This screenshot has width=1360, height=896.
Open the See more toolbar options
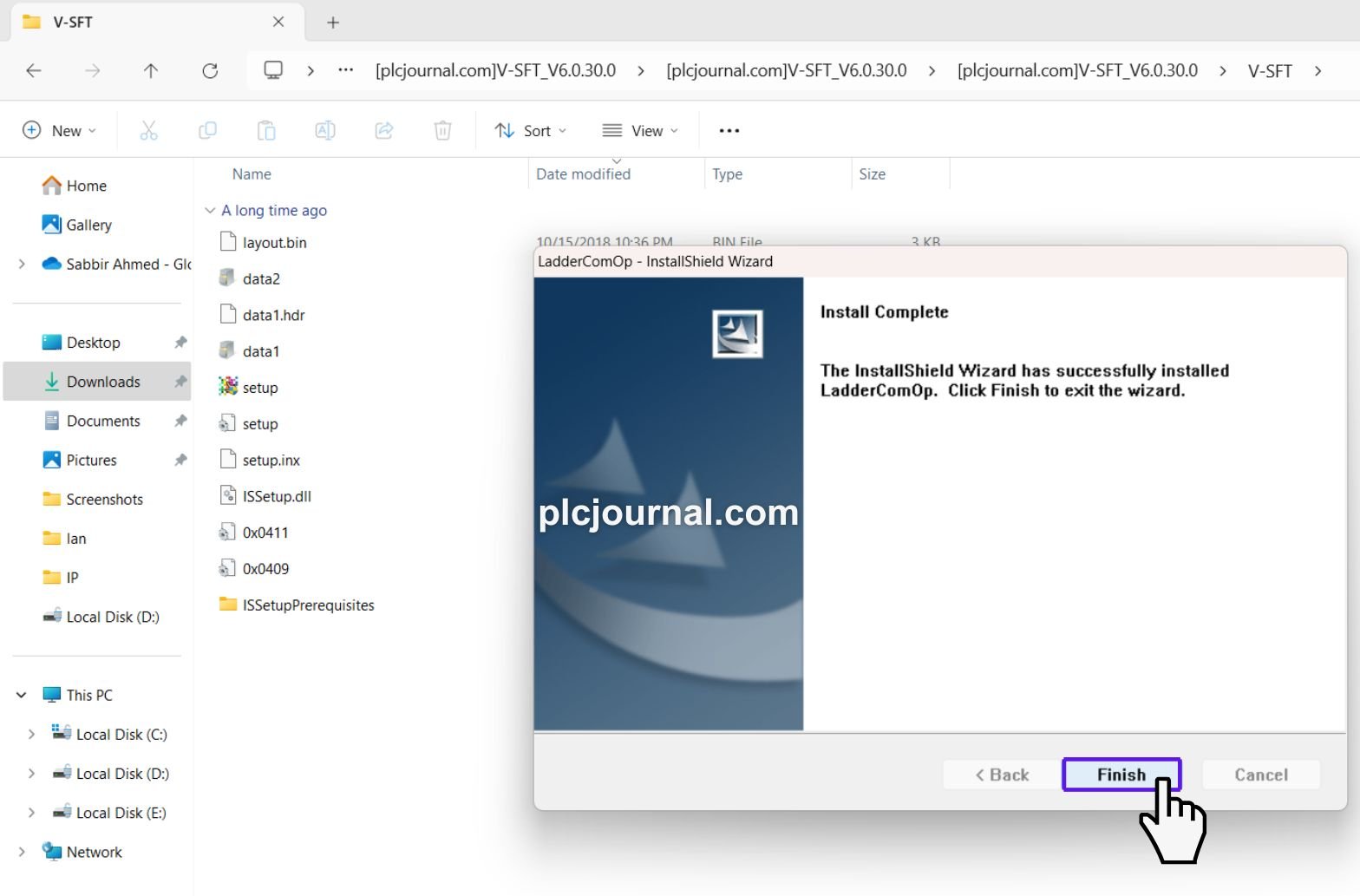(x=729, y=130)
